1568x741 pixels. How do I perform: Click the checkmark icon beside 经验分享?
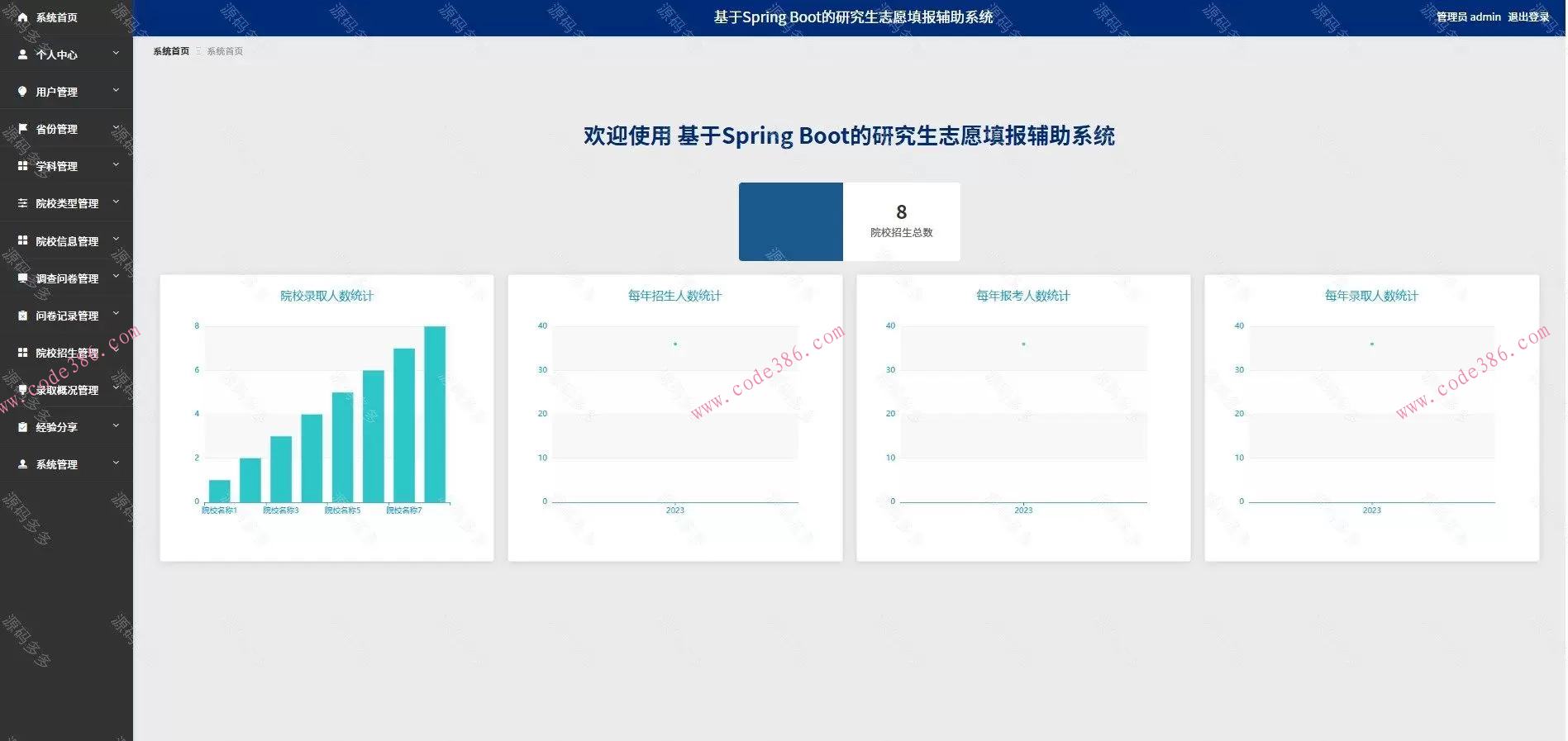[22, 427]
